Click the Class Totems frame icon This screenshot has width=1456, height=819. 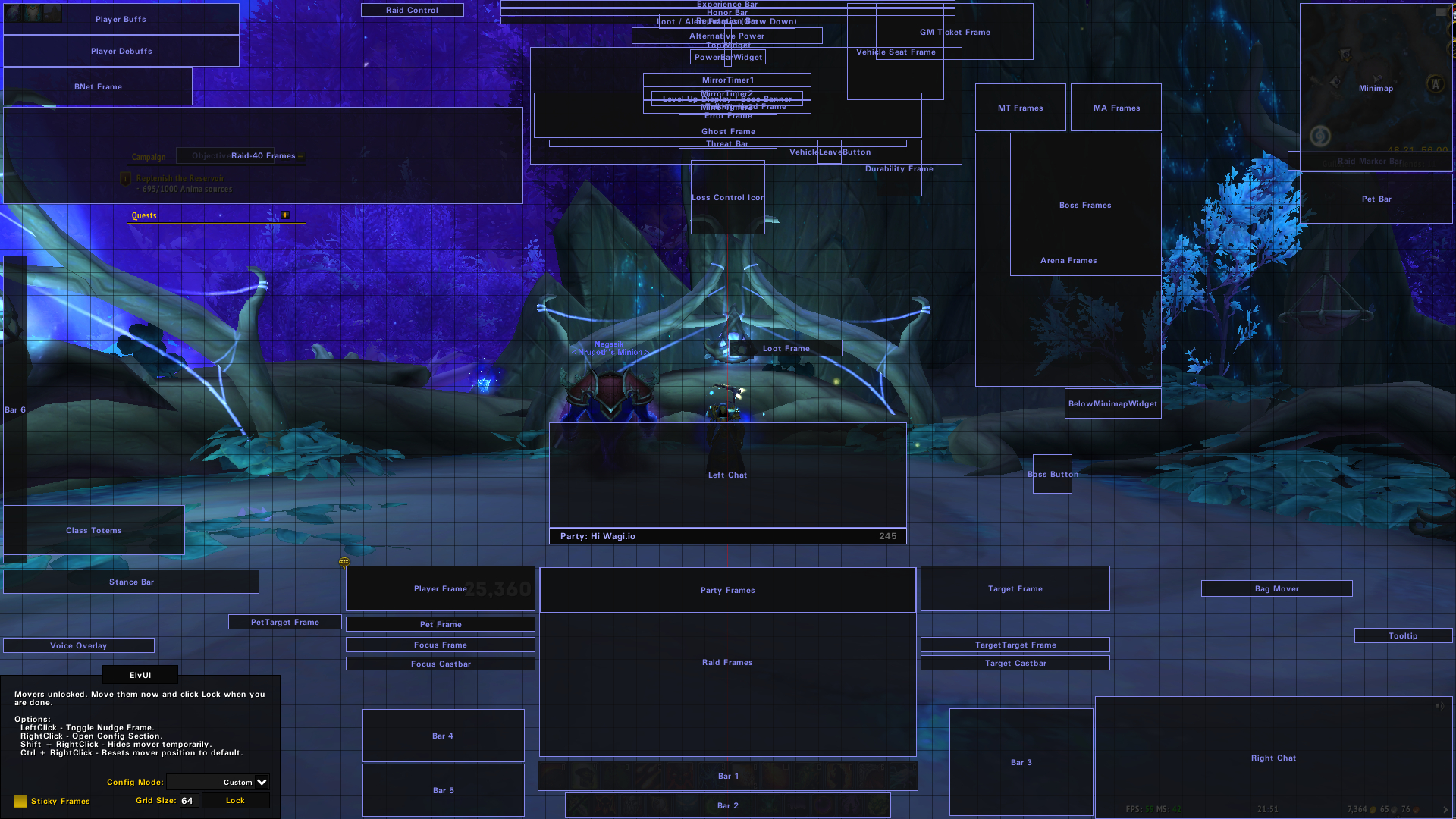coord(93,530)
